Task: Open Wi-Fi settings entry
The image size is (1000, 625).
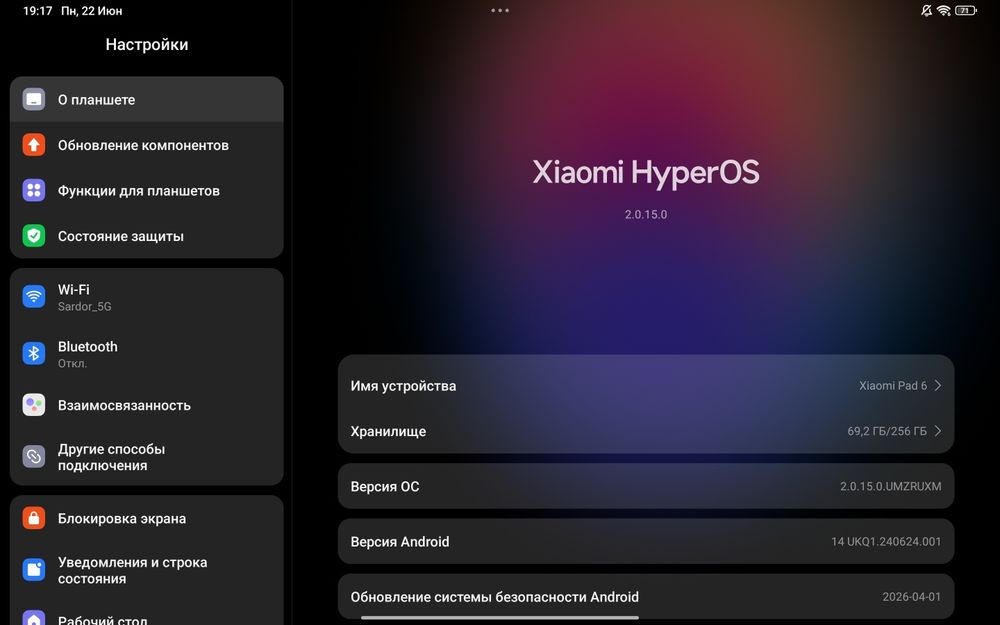Action: pos(147,297)
